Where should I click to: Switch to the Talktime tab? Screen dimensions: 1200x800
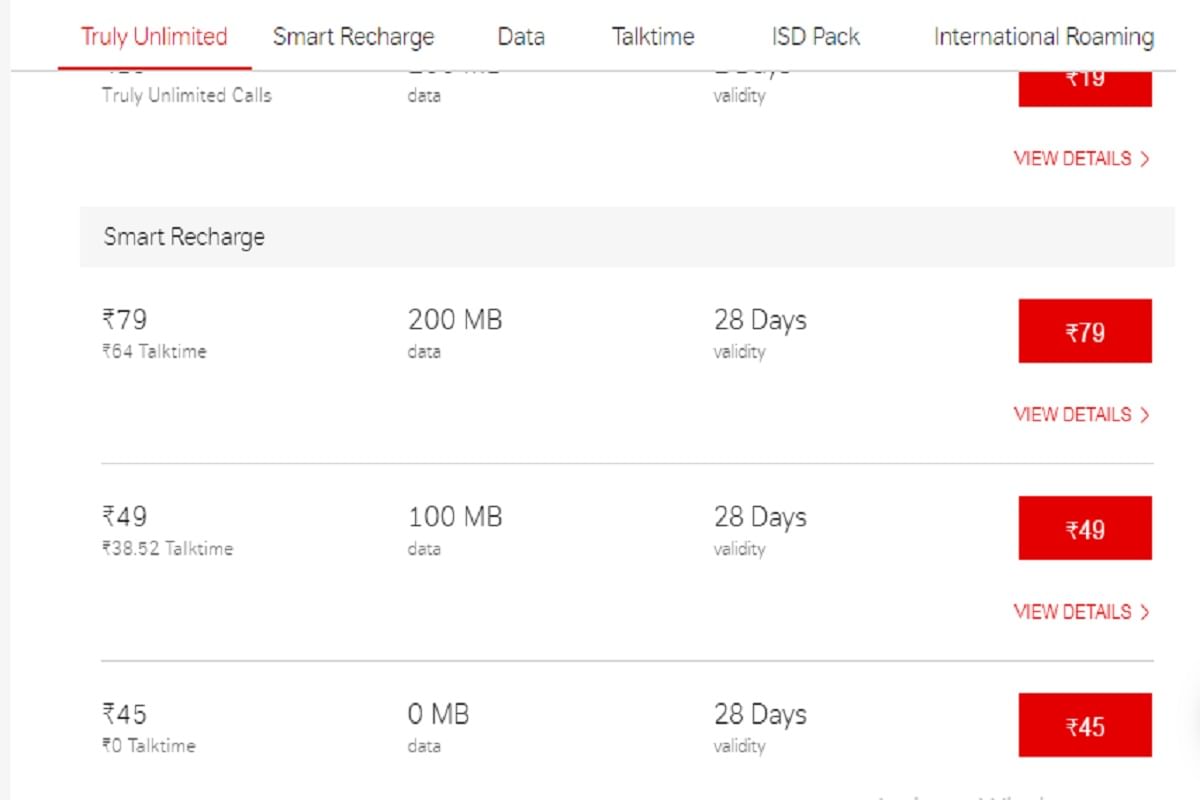pos(652,36)
